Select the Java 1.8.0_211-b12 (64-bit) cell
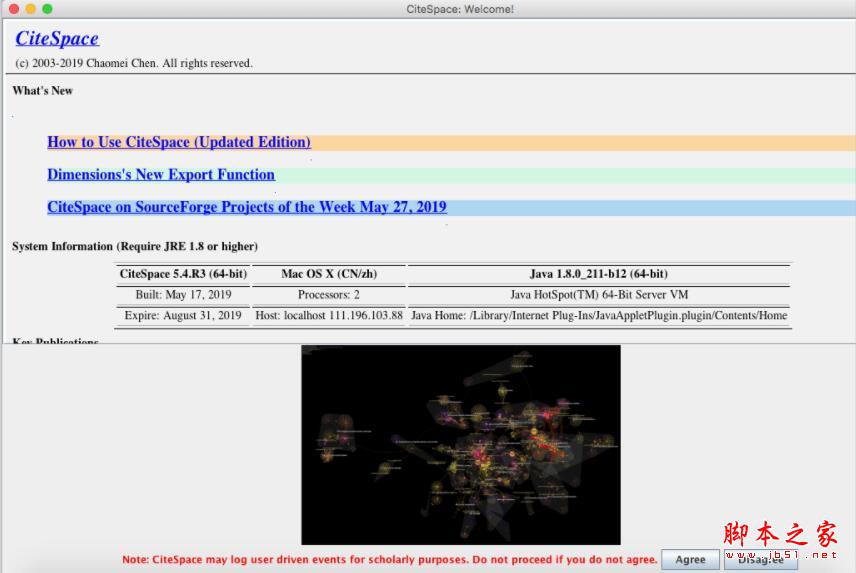Image resolution: width=856 pixels, height=573 pixels. [x=599, y=274]
